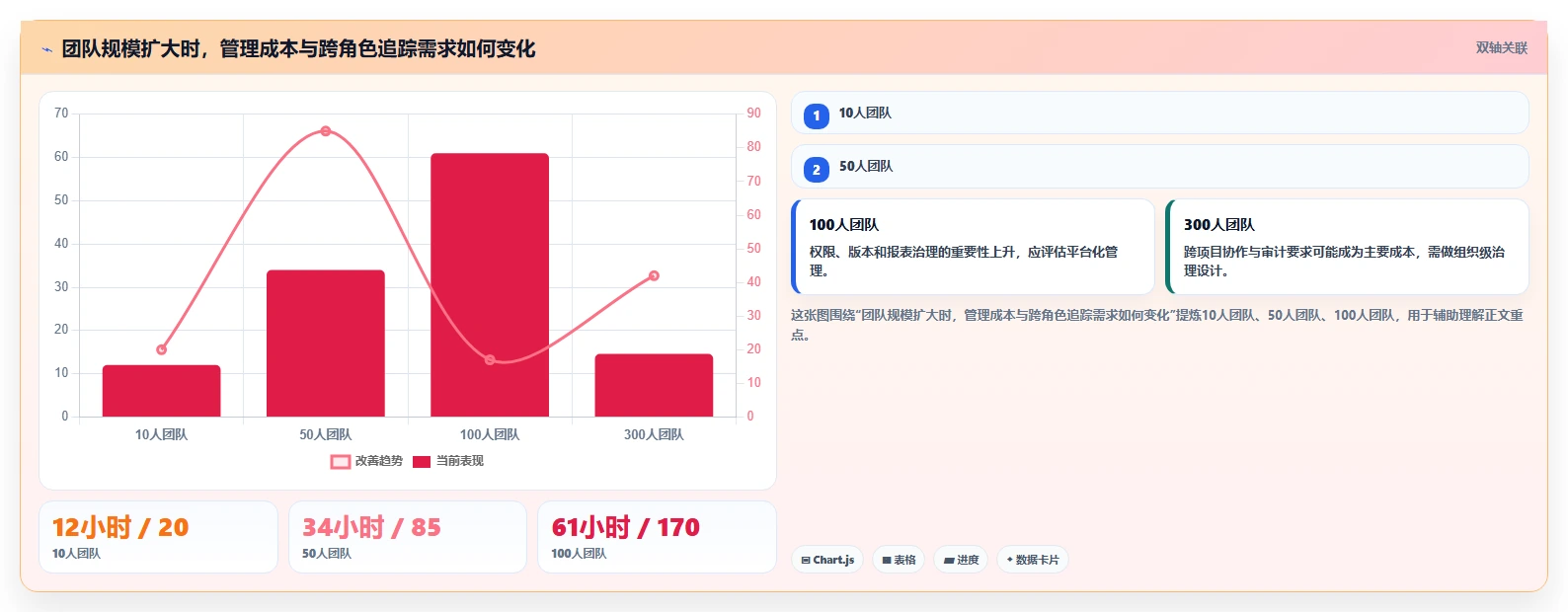This screenshot has width=1568, height=612.
Task: Click the small icon before the card title
Action: (46, 49)
